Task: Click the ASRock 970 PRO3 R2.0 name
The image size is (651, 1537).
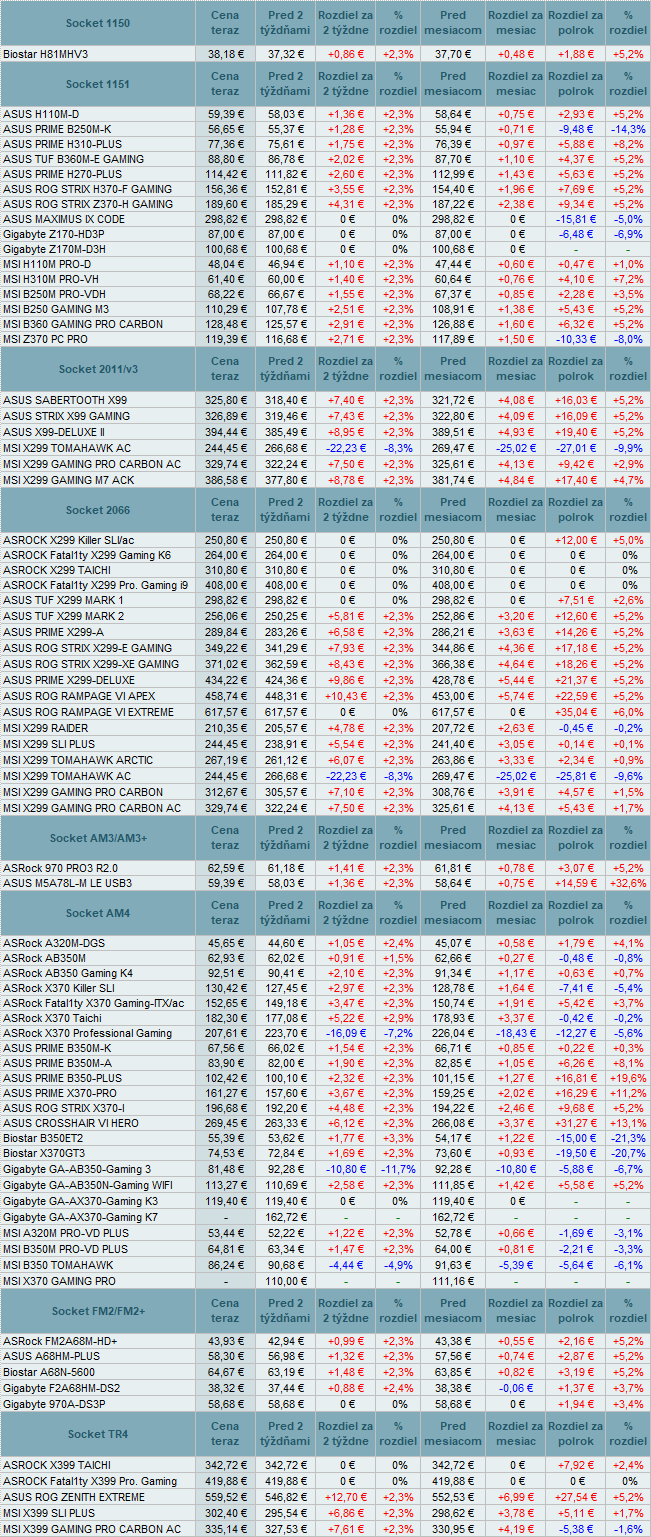Action: click(x=60, y=867)
